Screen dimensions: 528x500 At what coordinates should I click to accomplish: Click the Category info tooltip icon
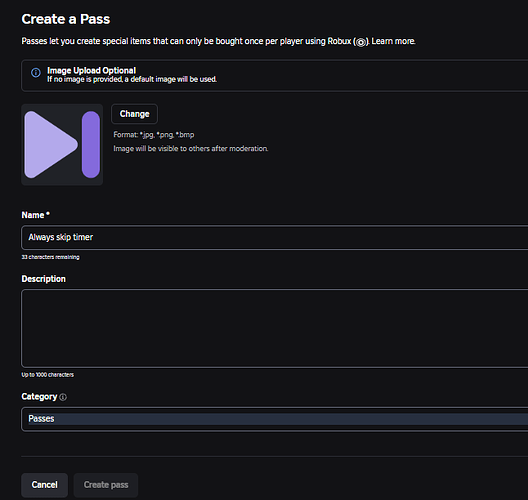click(63, 397)
